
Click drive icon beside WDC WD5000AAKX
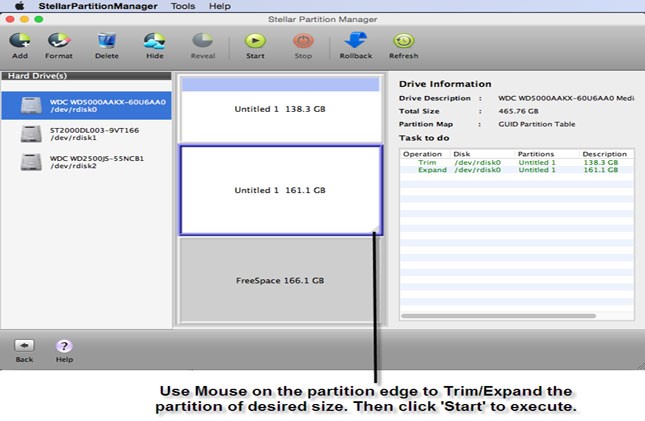[x=31, y=106]
